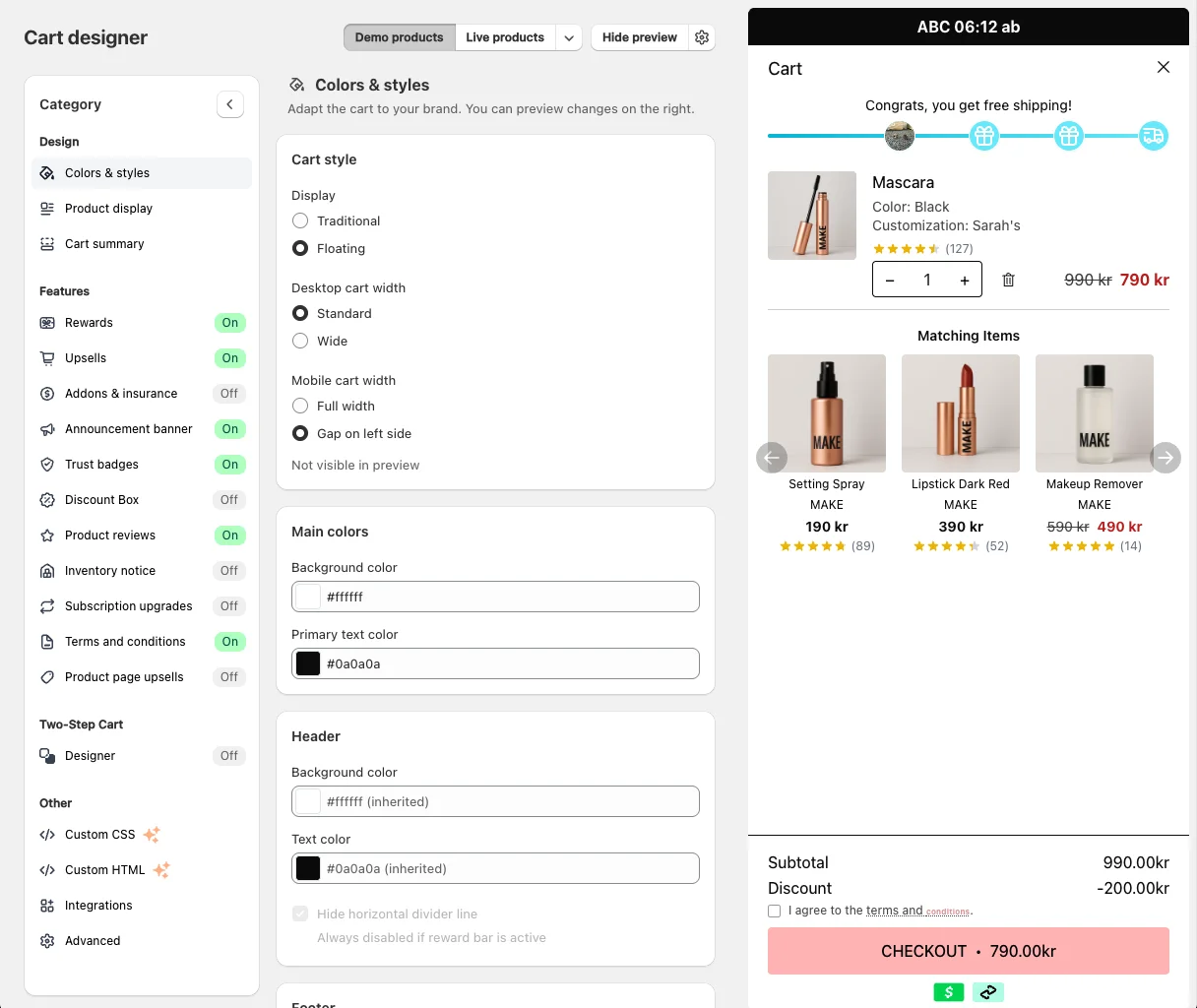
Task: Click the Discount Box badge icon
Action: coord(47,500)
